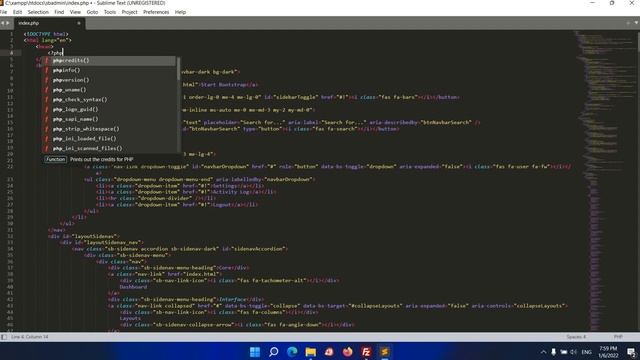Click autocomplete popup scrollbar
Viewport: 640px width, 360px height.
coord(178,68)
